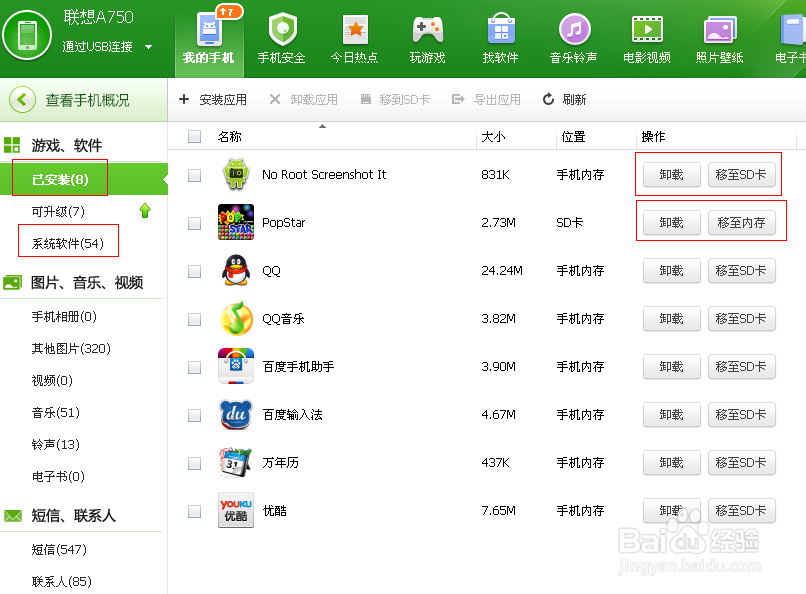This screenshot has width=806, height=594.
Task: Click 移至SD卡 for 万年历
Action: tap(741, 462)
